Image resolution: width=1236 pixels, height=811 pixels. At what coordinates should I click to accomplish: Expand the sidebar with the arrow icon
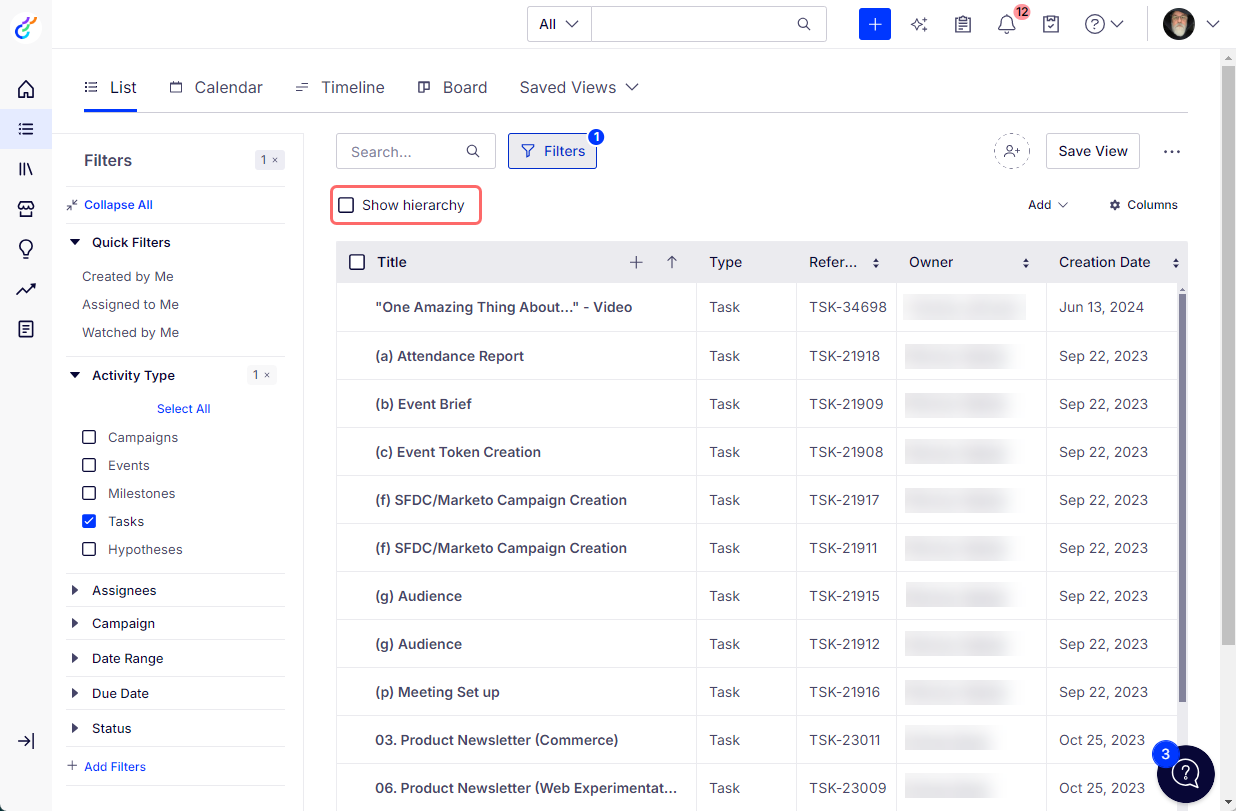(26, 741)
